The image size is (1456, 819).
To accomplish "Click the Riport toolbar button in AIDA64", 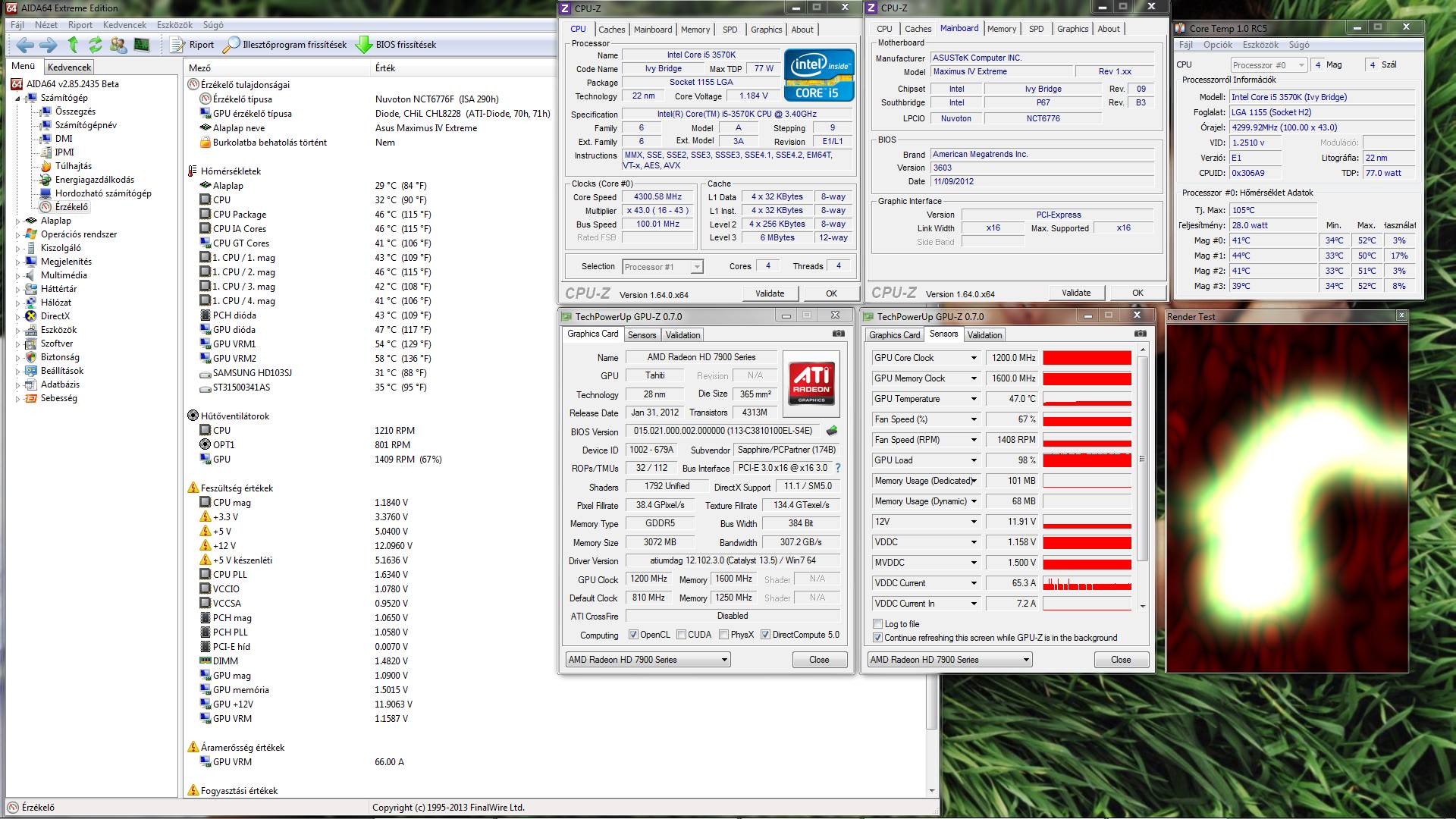I will pos(193,45).
